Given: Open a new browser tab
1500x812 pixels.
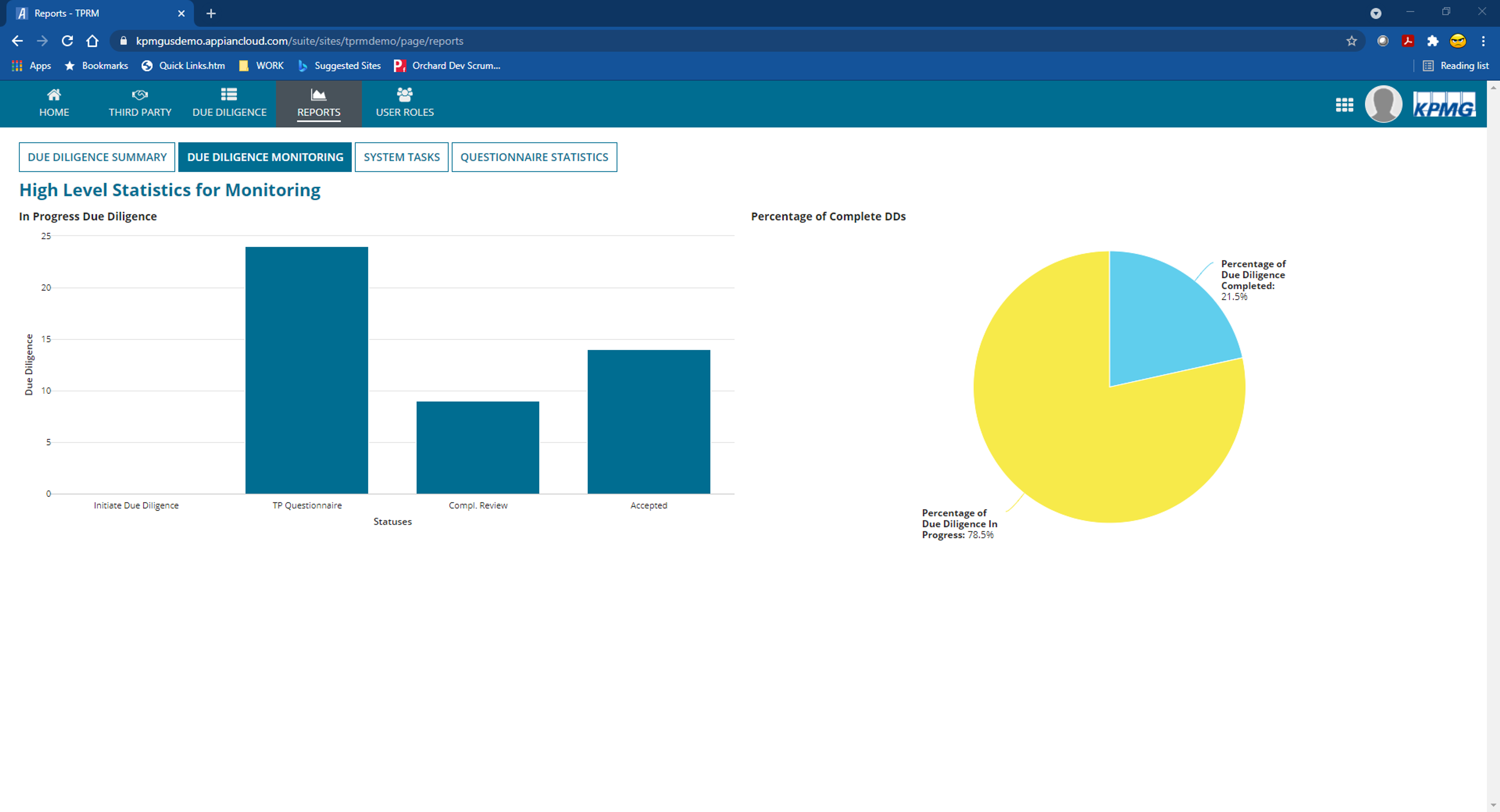Looking at the screenshot, I should 211,13.
